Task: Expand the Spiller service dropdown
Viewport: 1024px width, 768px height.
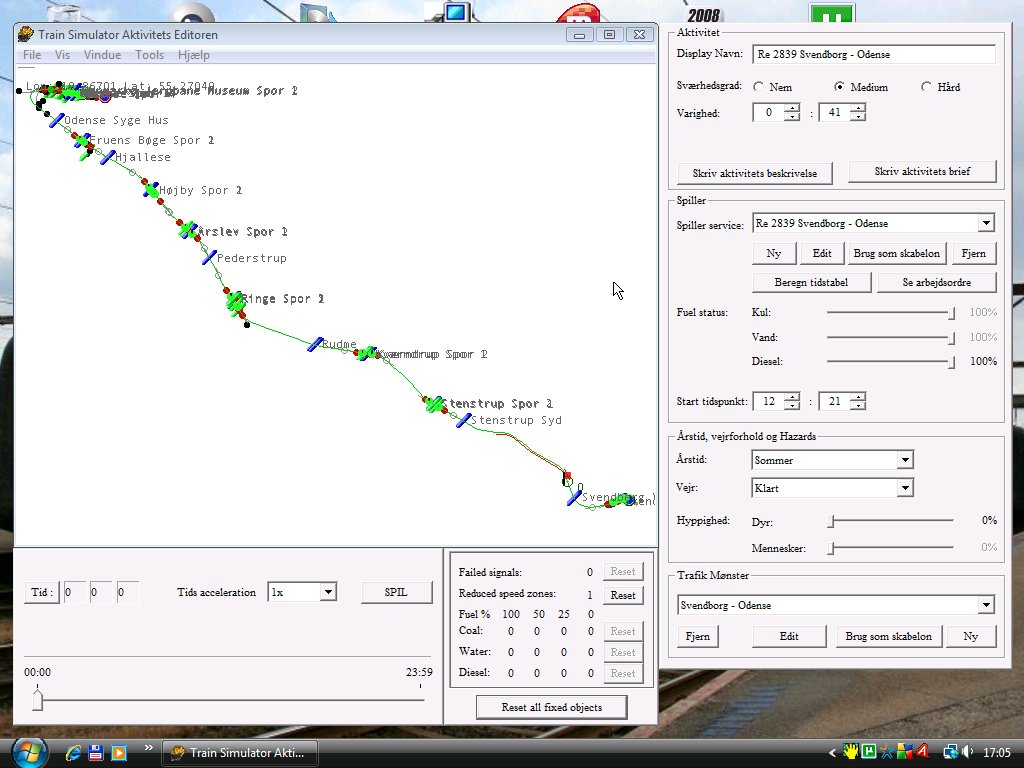Action: pos(986,223)
